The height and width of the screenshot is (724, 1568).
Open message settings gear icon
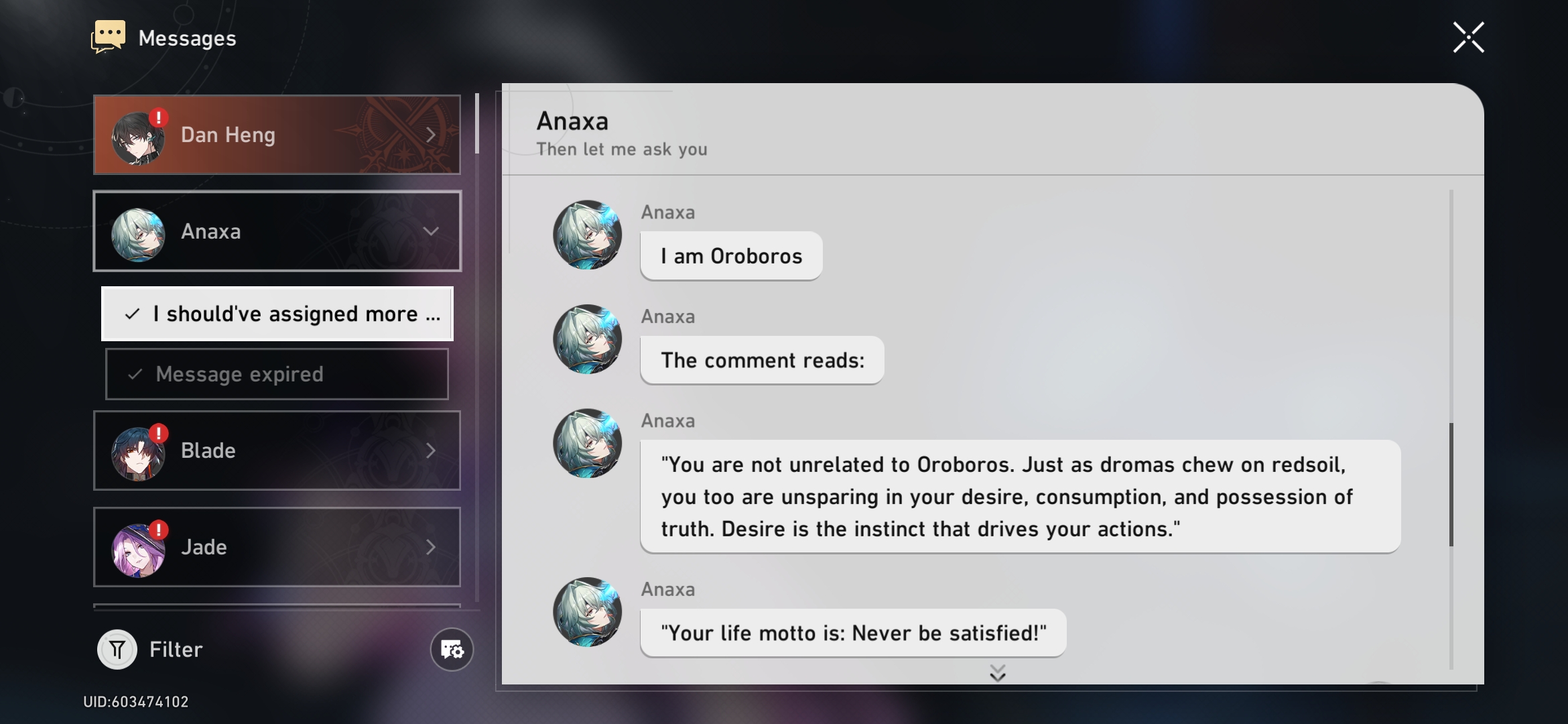(x=452, y=649)
